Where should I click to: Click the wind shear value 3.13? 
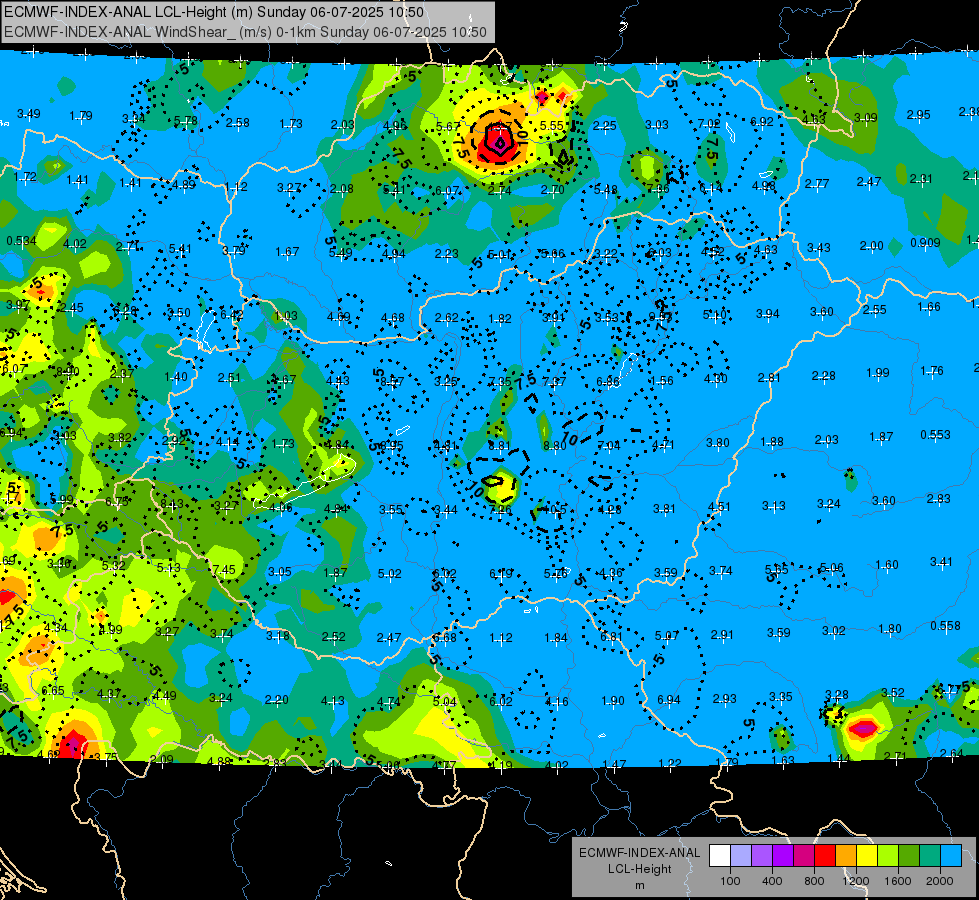774,506
